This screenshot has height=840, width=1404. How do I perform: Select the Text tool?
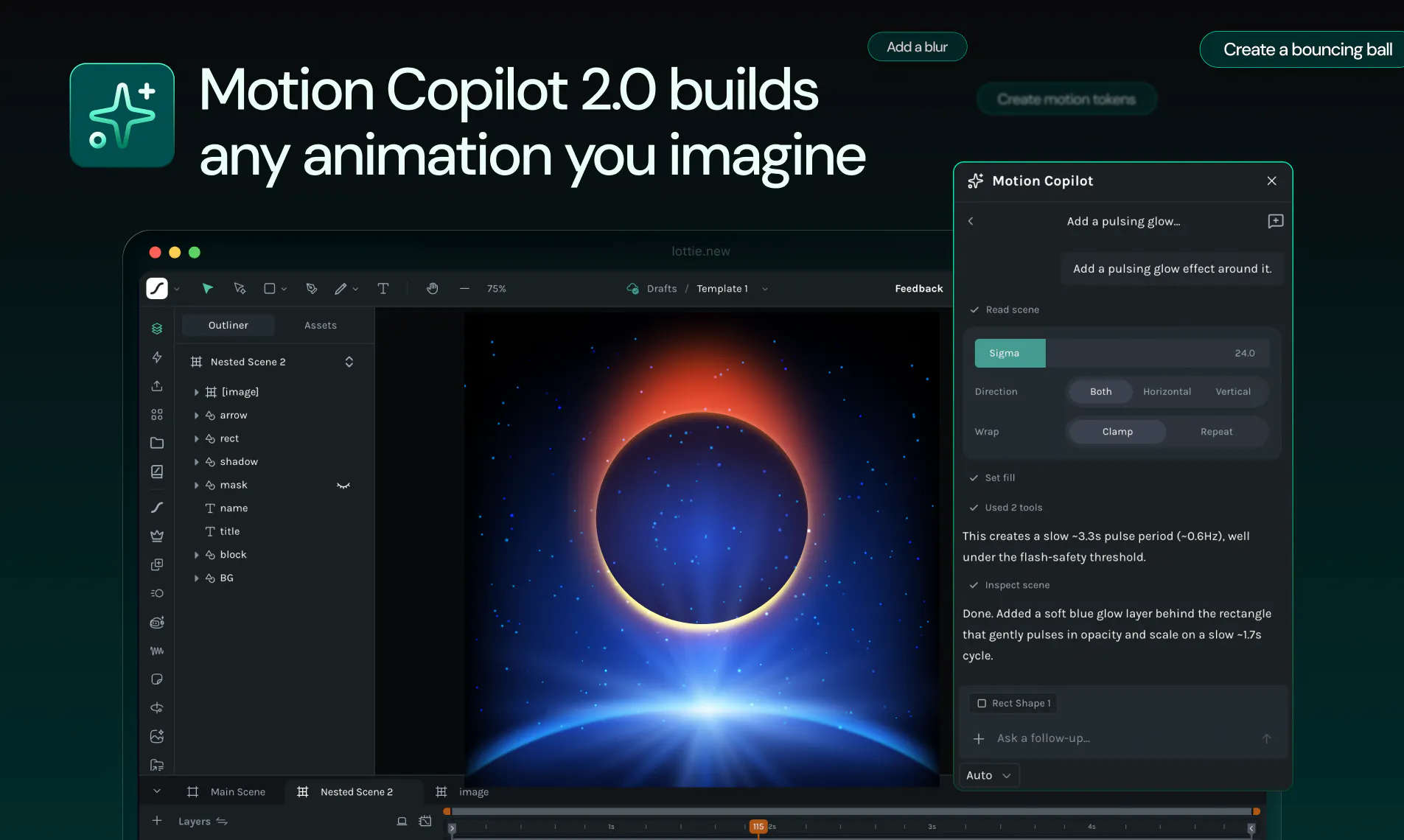[383, 289]
